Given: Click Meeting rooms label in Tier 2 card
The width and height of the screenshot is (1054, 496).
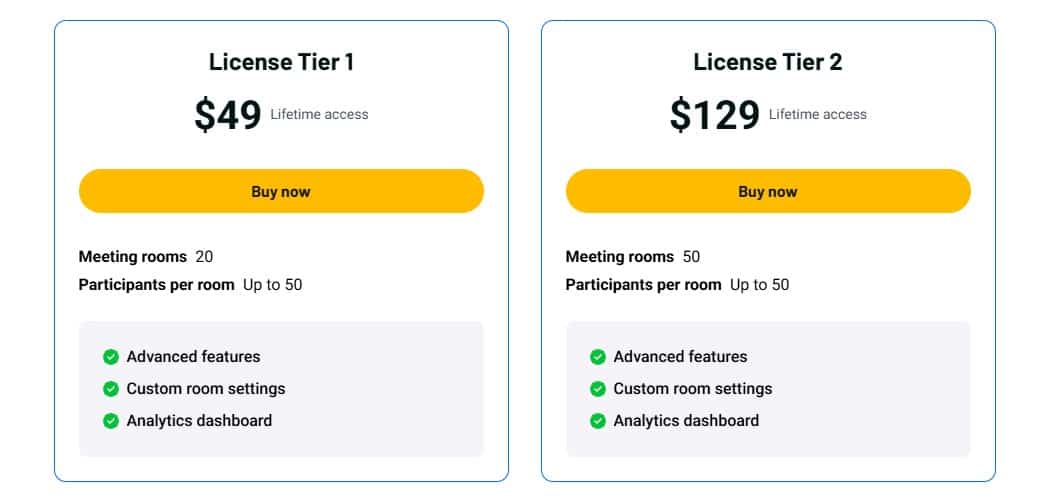Looking at the screenshot, I should (620, 257).
